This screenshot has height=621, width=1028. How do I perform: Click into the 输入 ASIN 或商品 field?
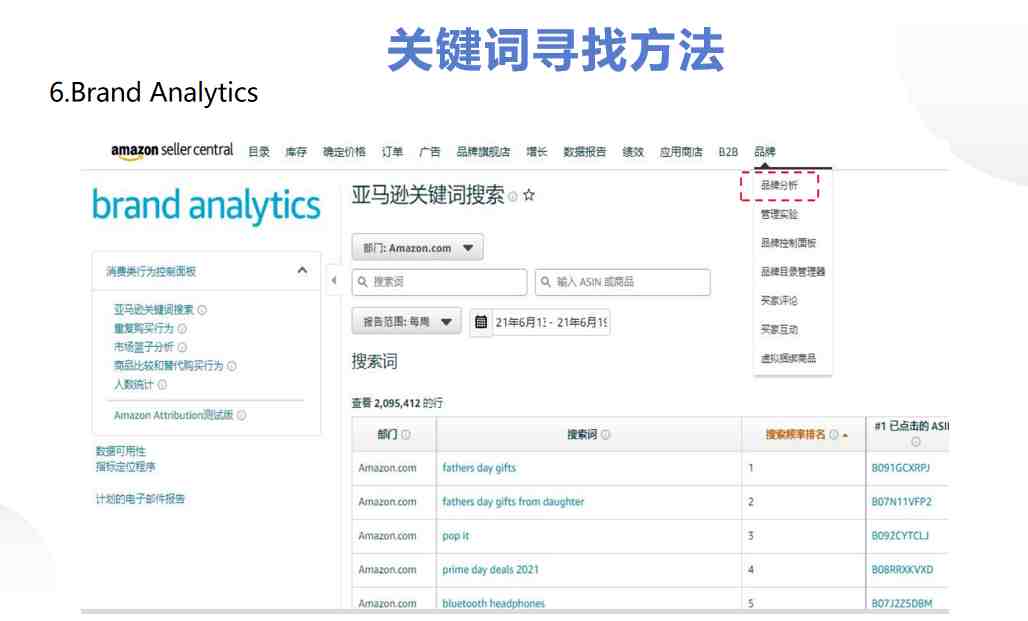[x=622, y=282]
